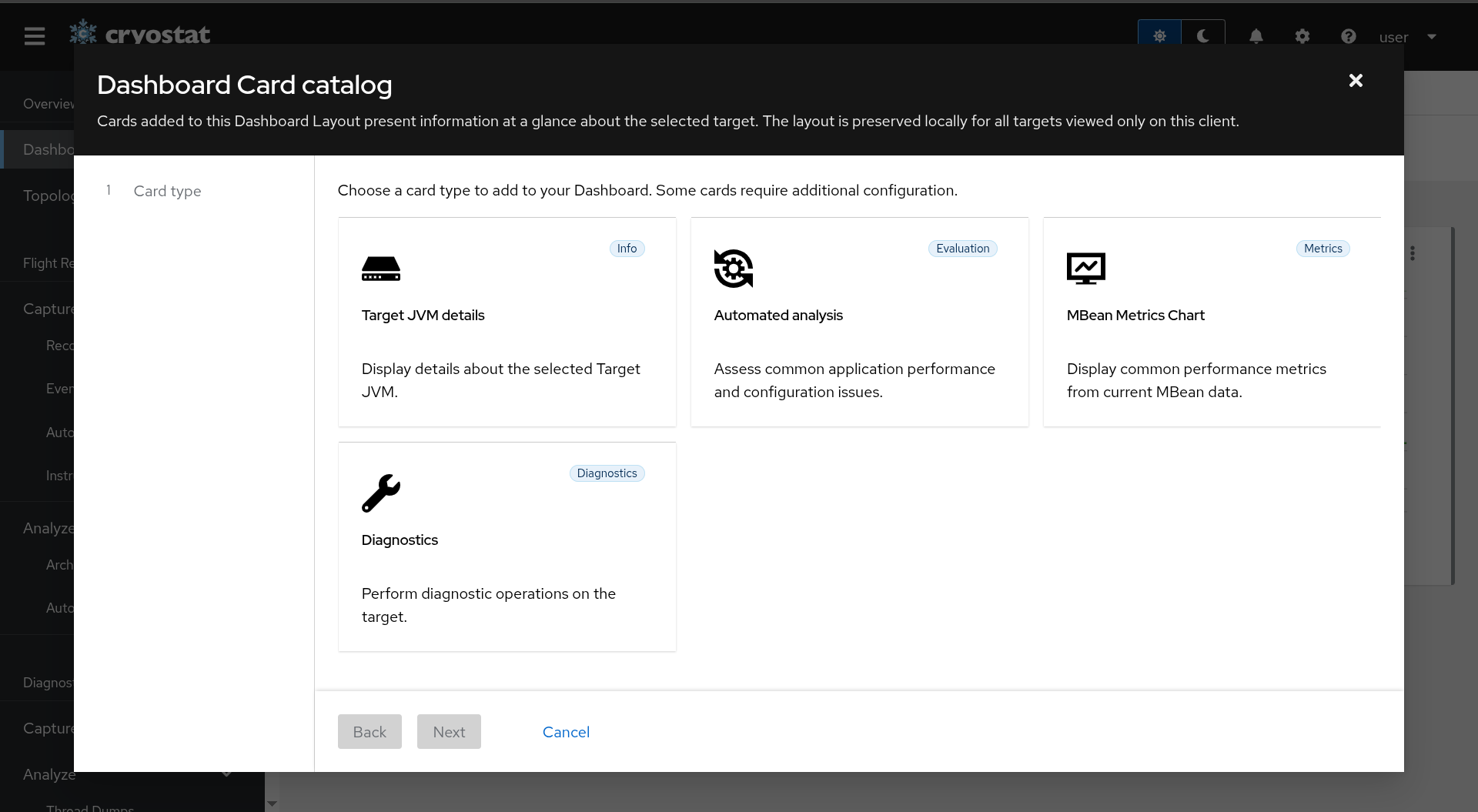Open the settings gear in header
Screen dimensions: 1478x812
pos(1302,36)
